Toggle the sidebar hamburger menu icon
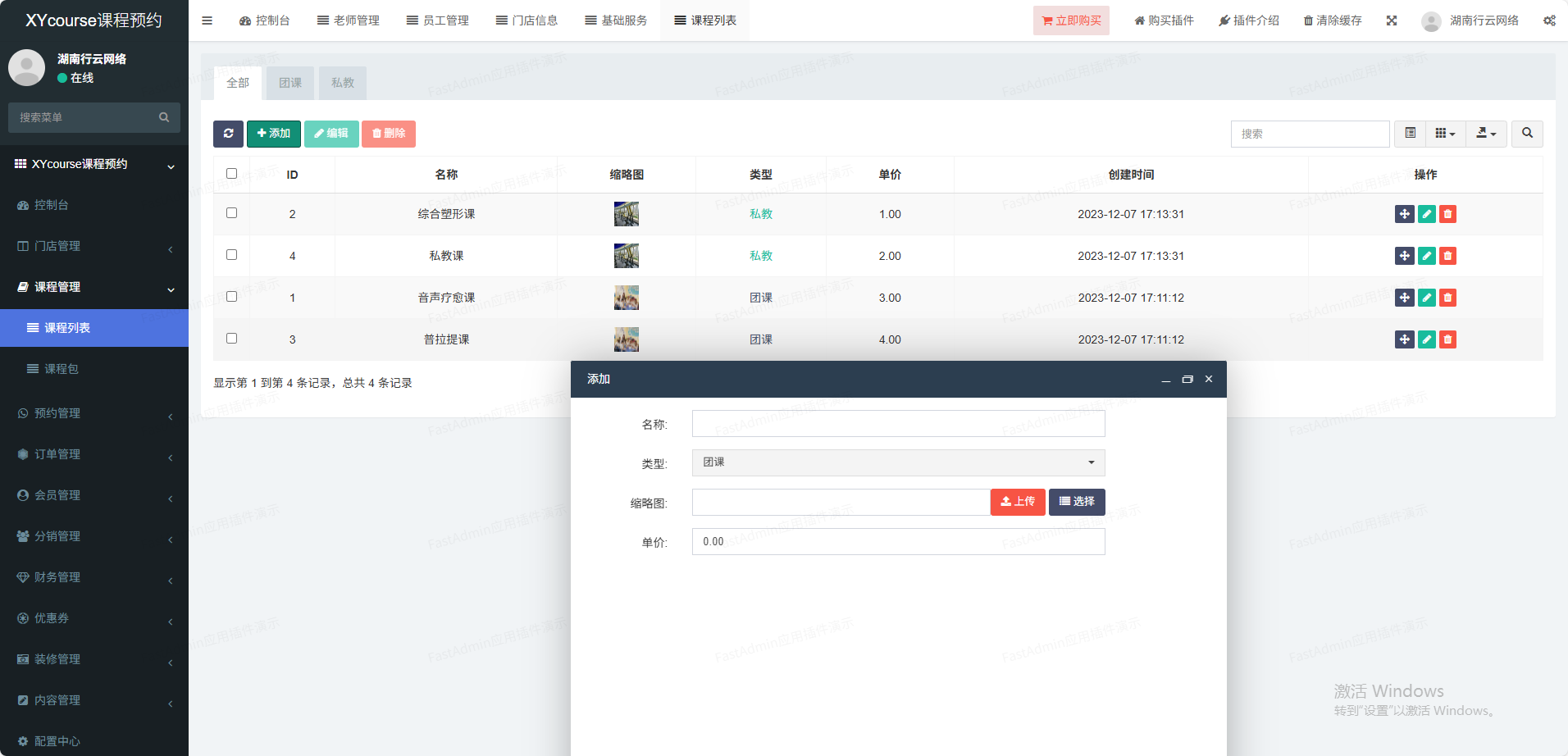This screenshot has width=1568, height=756. coord(207,20)
